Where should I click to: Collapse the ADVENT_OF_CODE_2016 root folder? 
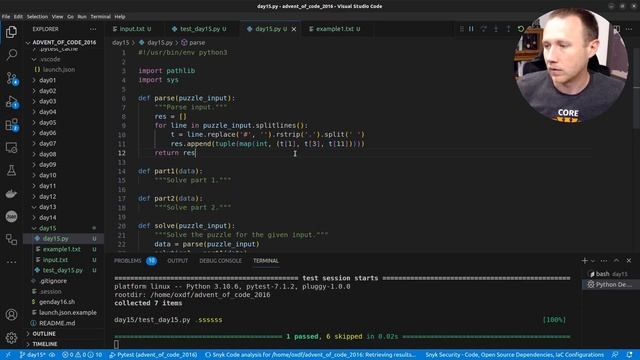(x=64, y=42)
